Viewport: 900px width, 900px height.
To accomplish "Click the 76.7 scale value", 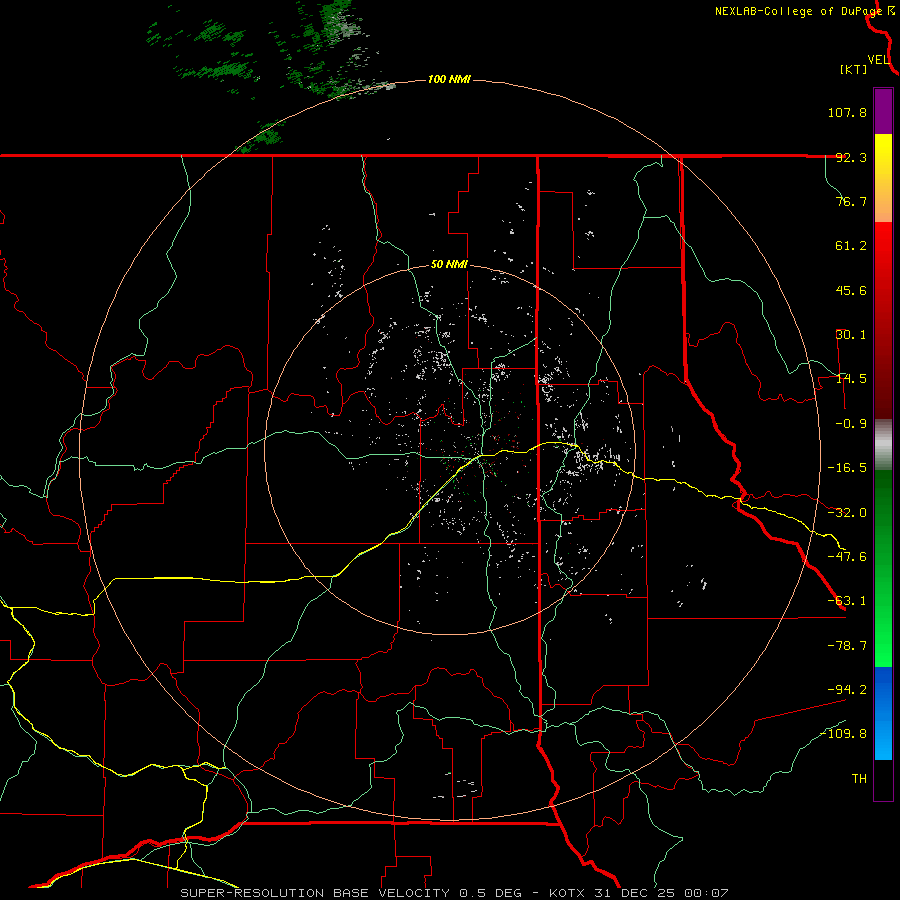I will coord(851,201).
